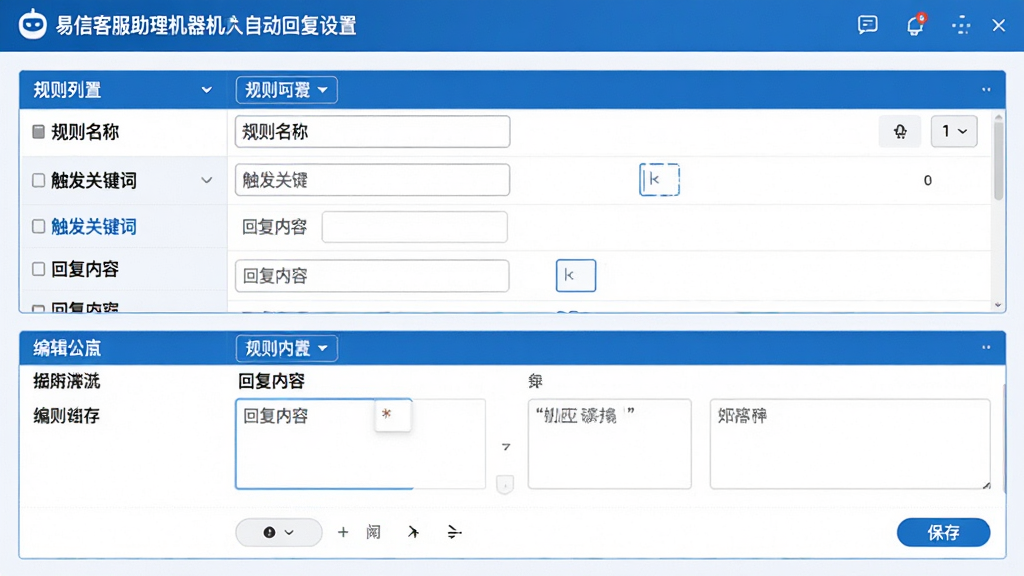Tick the 回复内容 row checkbox in the rules list
This screenshot has height=576, width=1024.
tap(39, 269)
